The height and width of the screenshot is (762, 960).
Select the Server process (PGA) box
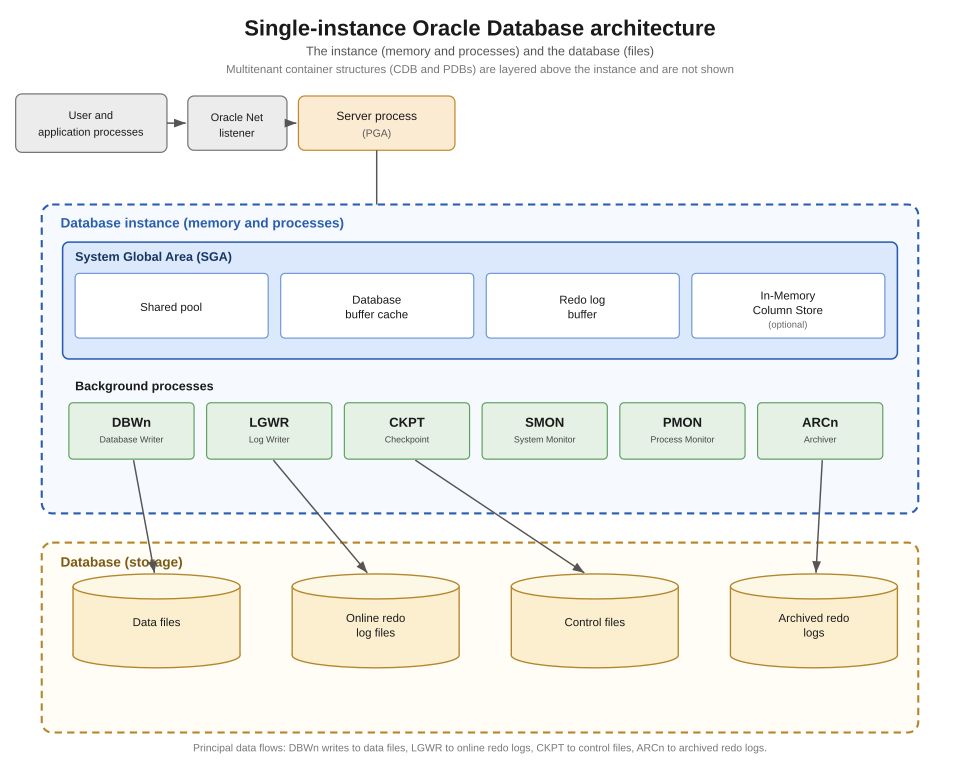point(377,123)
